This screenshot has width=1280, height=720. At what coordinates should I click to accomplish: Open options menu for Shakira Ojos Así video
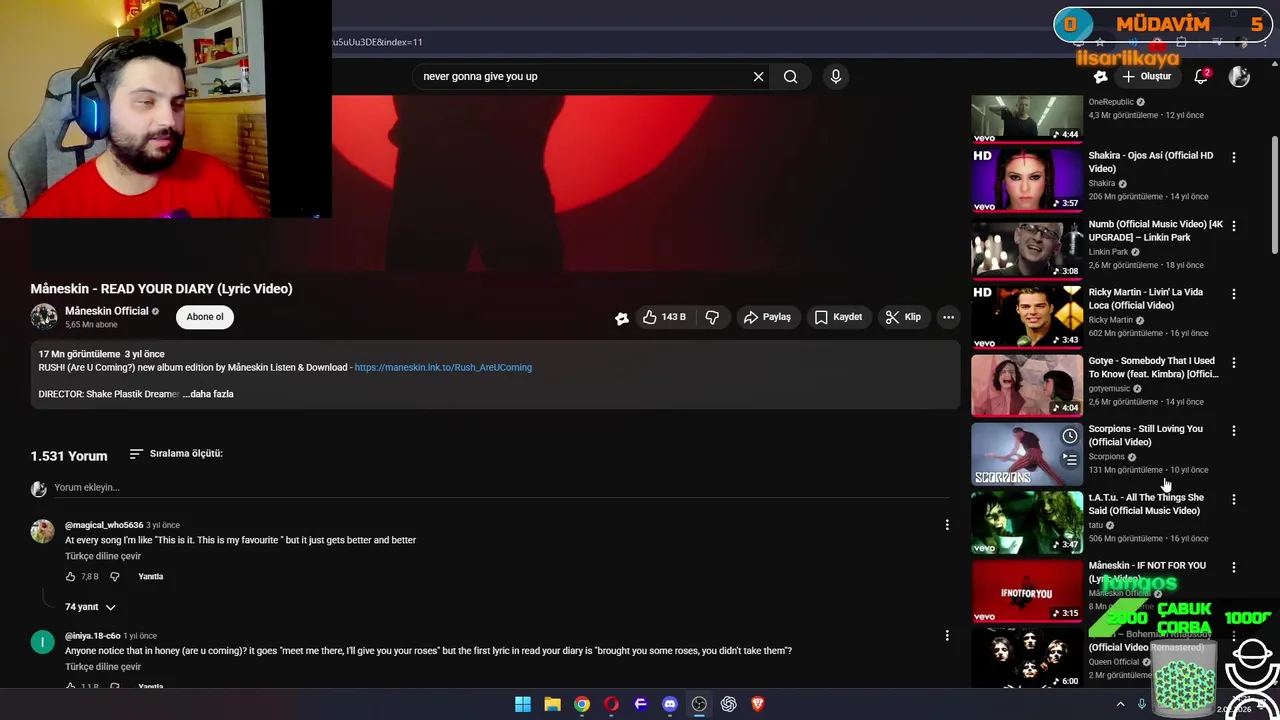click(x=1233, y=157)
